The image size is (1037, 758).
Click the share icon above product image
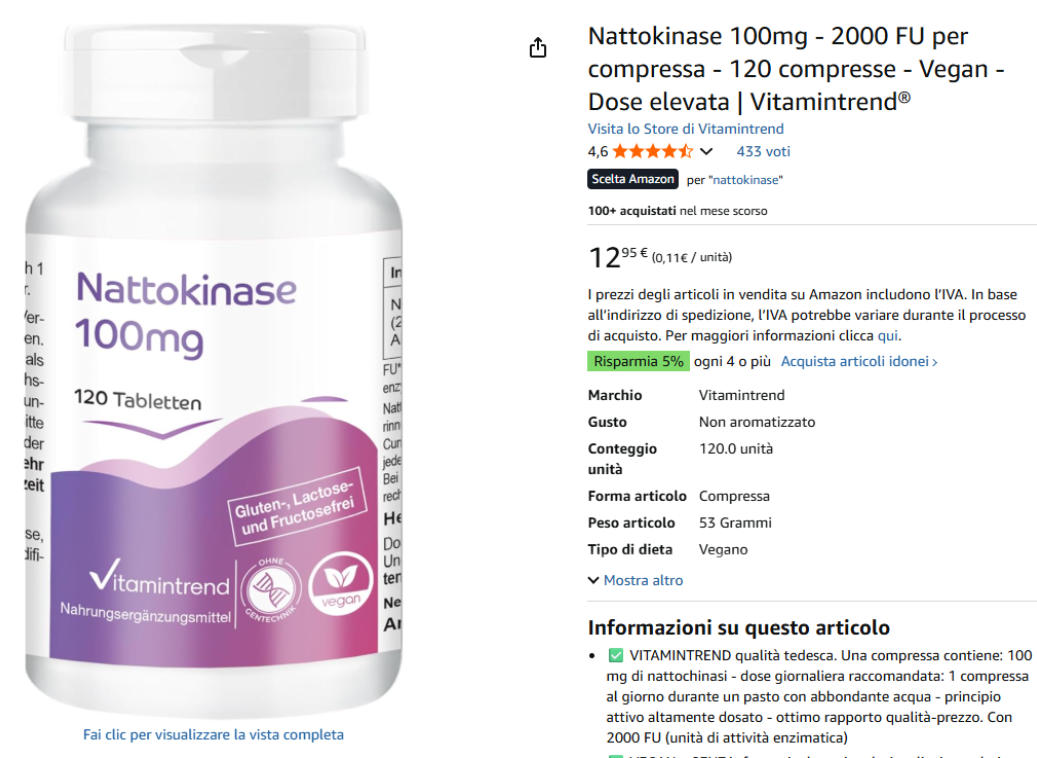[538, 48]
